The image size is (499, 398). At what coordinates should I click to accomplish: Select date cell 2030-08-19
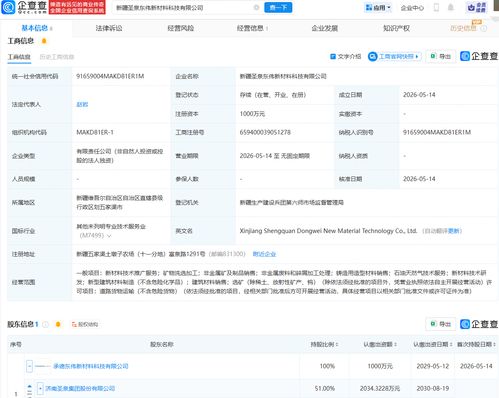pos(433,388)
